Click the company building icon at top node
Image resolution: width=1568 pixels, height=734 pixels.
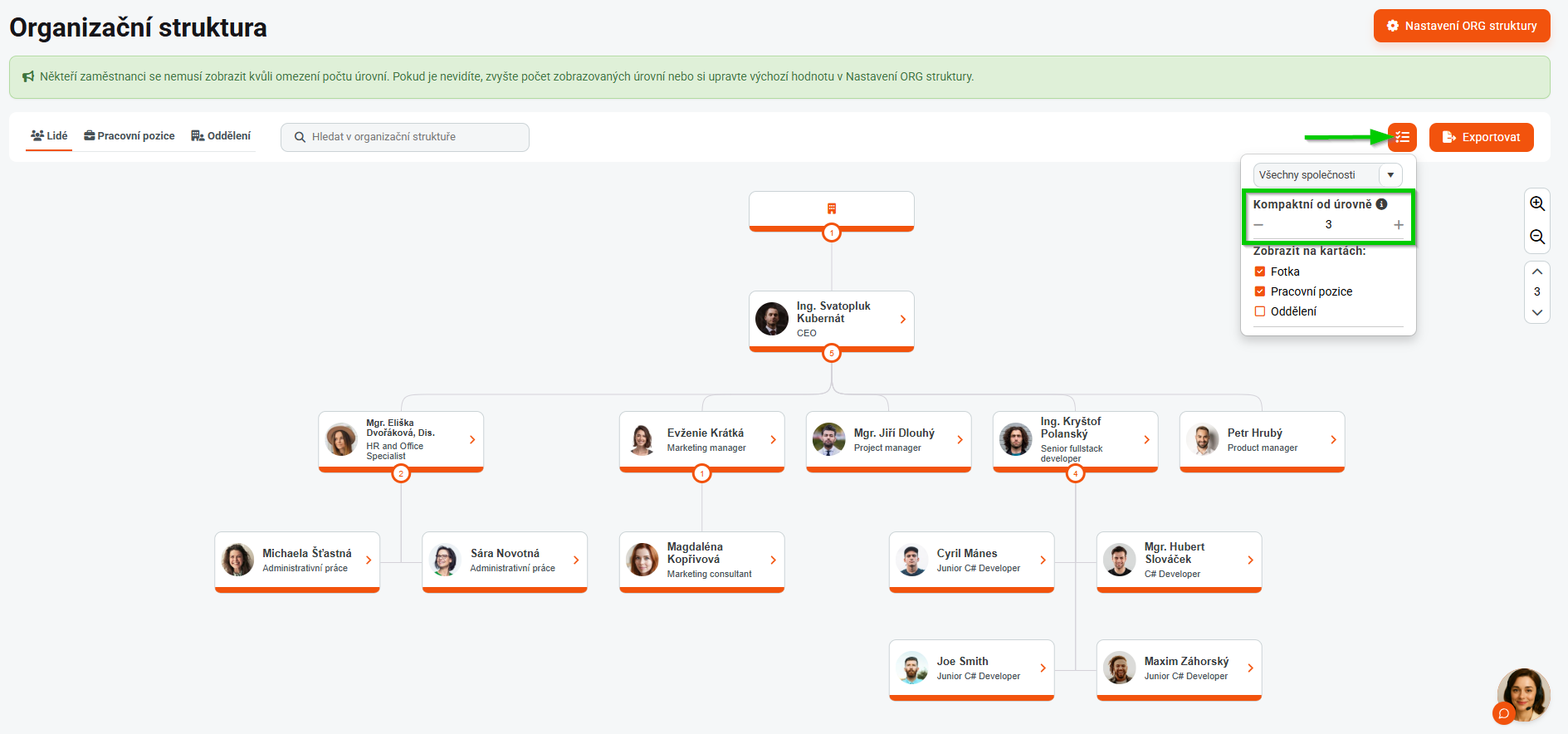832,208
